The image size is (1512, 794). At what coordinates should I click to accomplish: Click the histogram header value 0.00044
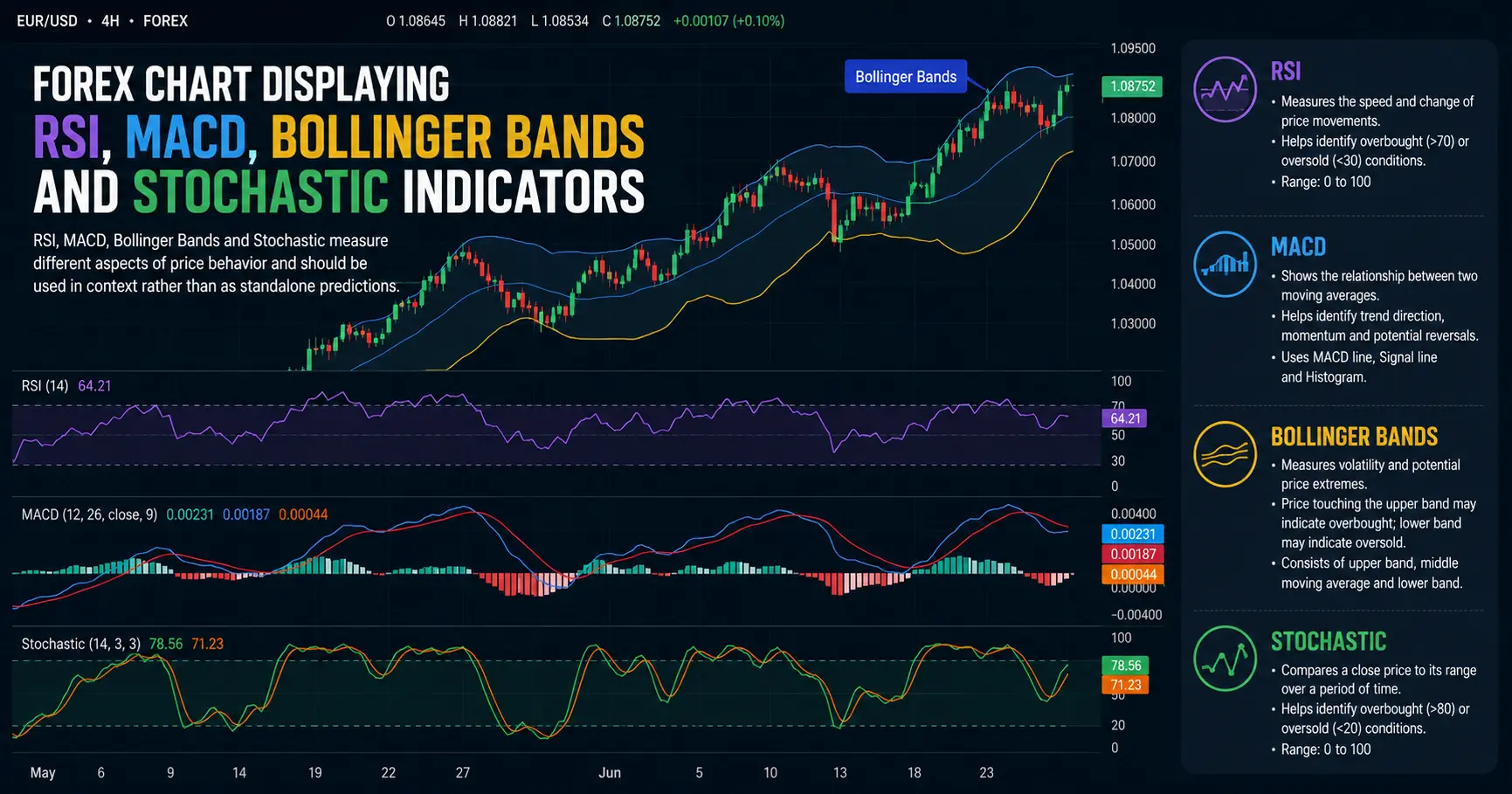[x=303, y=514]
